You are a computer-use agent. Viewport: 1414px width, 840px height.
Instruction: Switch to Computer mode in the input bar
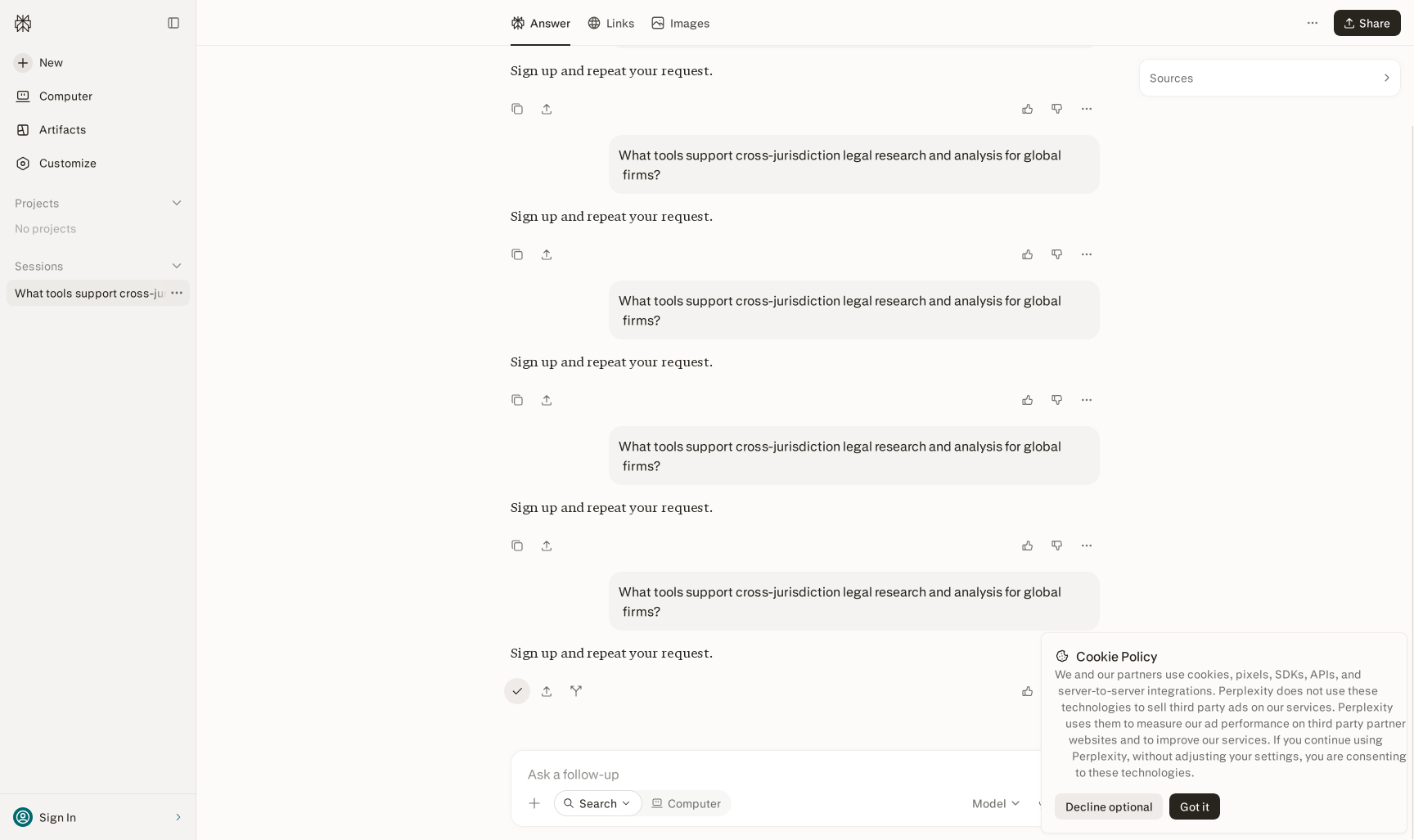coord(687,803)
